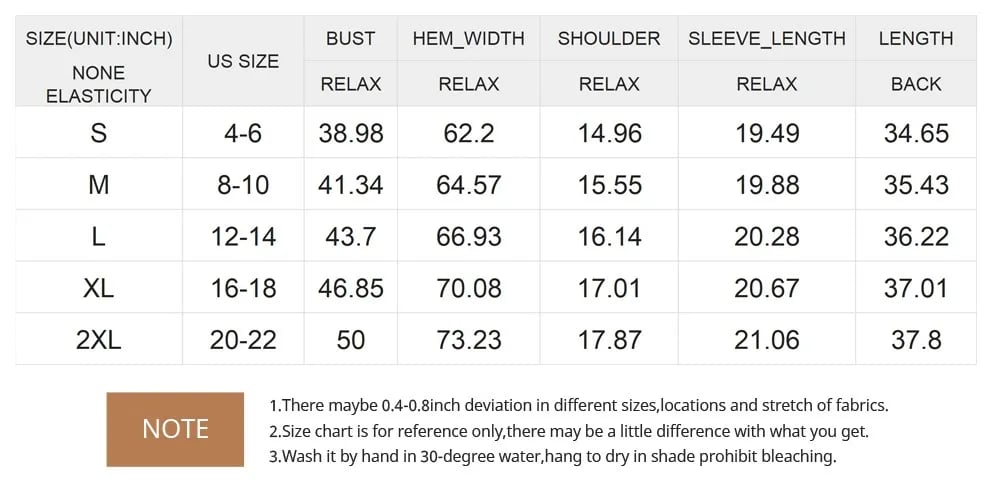
Task: Select the S size row label
Action: point(98,133)
